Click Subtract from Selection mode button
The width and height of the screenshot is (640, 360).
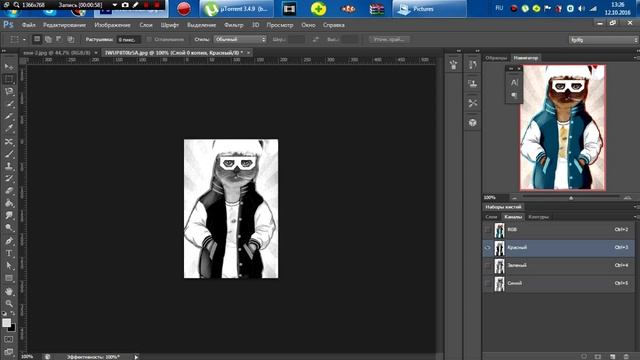pos(59,39)
